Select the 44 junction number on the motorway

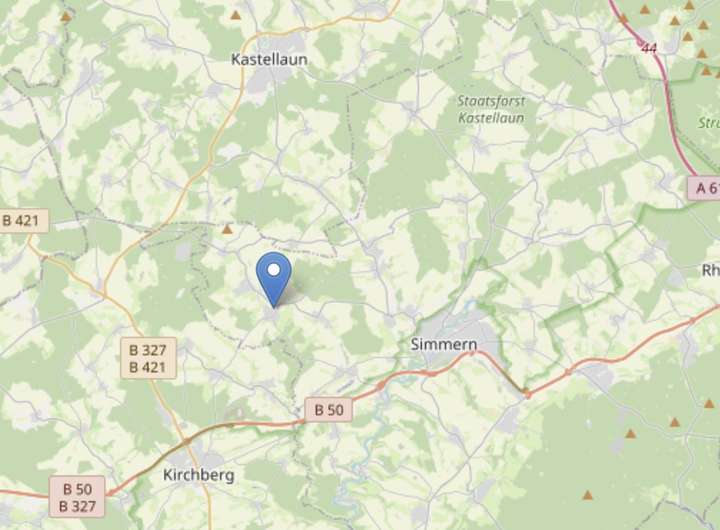(x=648, y=48)
